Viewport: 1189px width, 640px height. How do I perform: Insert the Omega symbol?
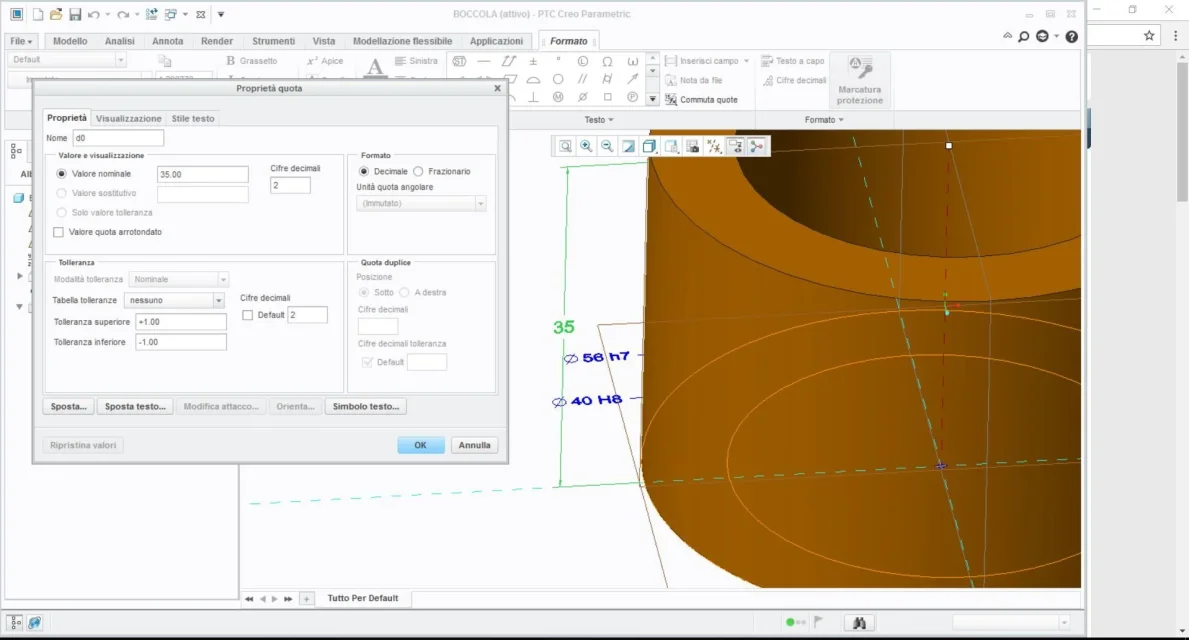[x=607, y=61]
